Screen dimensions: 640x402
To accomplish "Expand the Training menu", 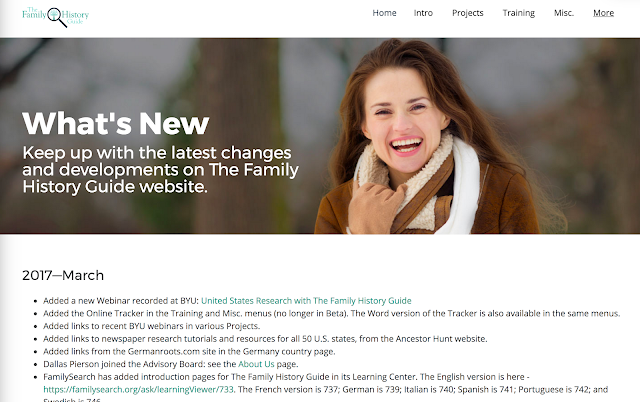I will coord(518,13).
